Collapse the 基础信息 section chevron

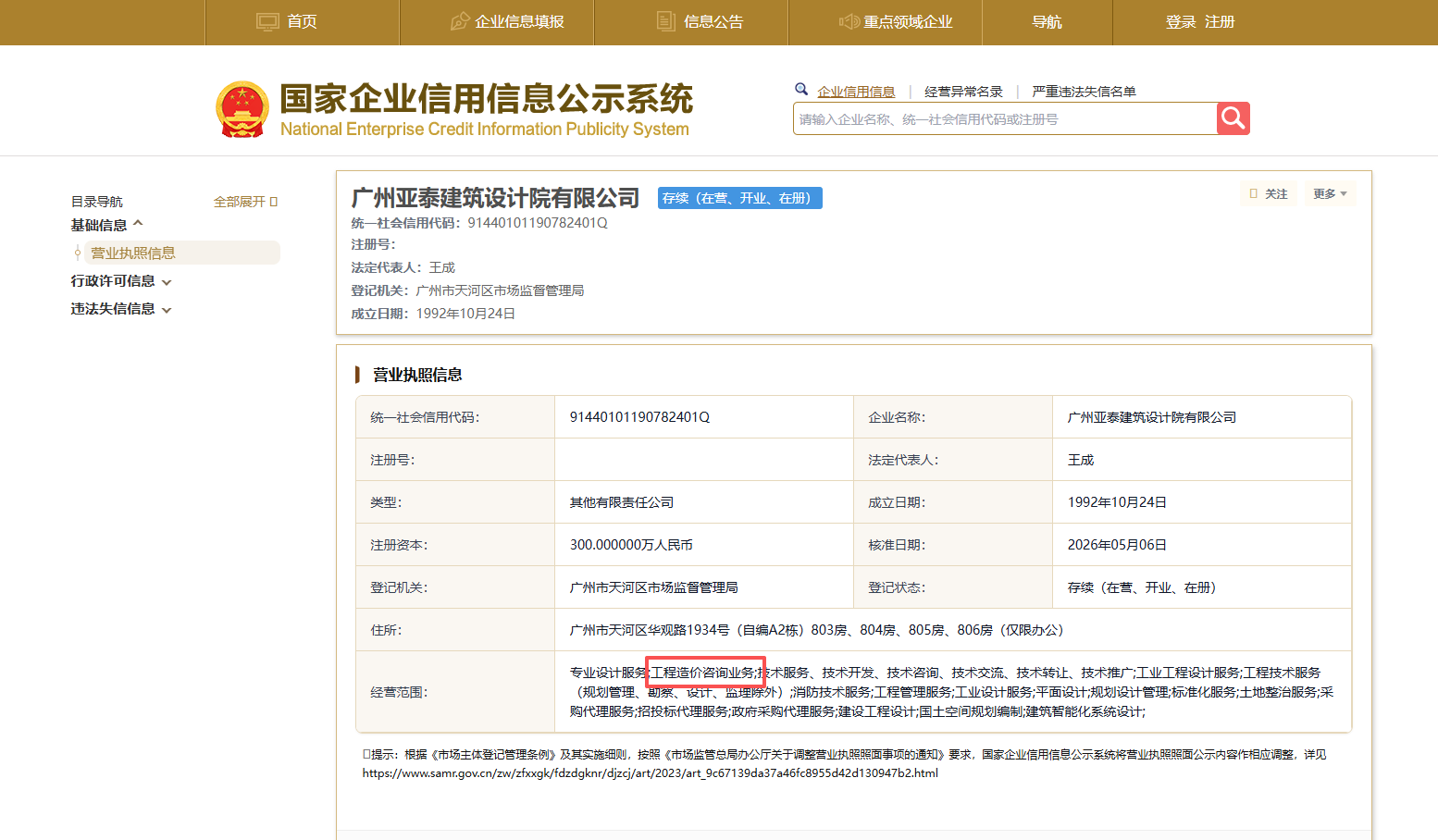138,224
